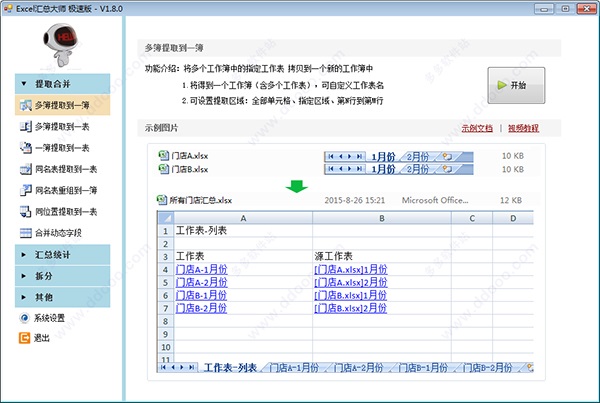
Task: Expand the 汇总统计 section
Action: [62, 255]
